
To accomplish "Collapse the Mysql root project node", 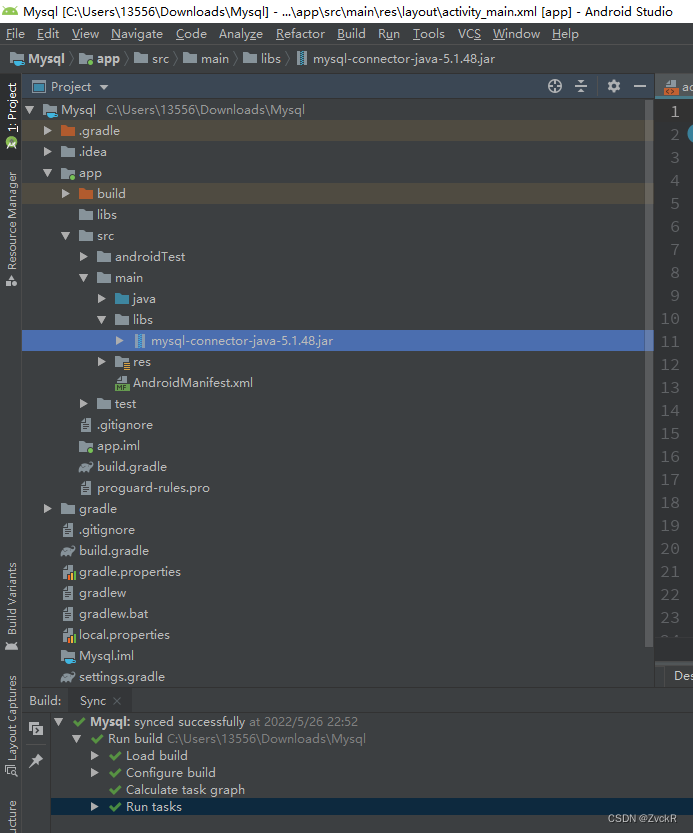I will click(x=30, y=110).
